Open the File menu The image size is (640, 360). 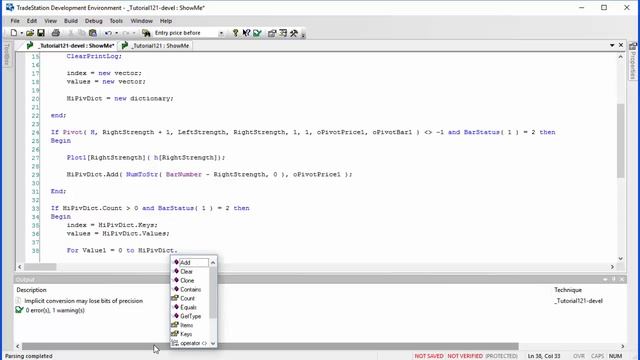[x=15, y=21]
